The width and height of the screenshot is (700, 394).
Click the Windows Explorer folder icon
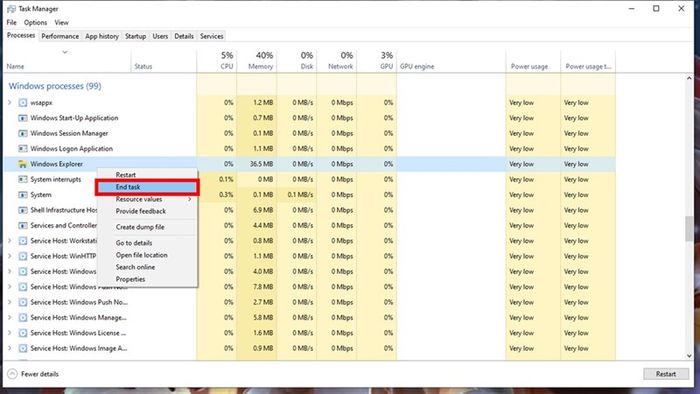(x=23, y=164)
